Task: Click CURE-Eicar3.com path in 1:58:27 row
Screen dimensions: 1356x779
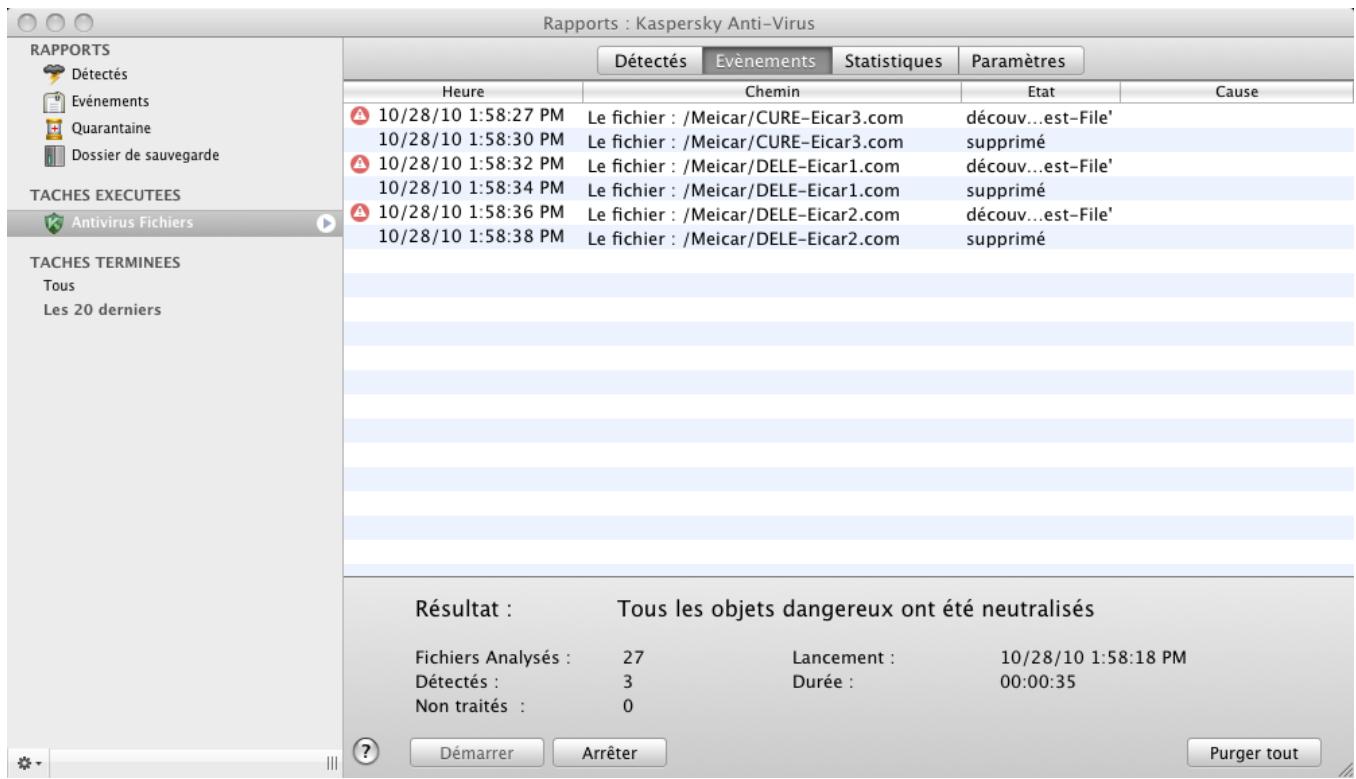Action: coord(746,118)
